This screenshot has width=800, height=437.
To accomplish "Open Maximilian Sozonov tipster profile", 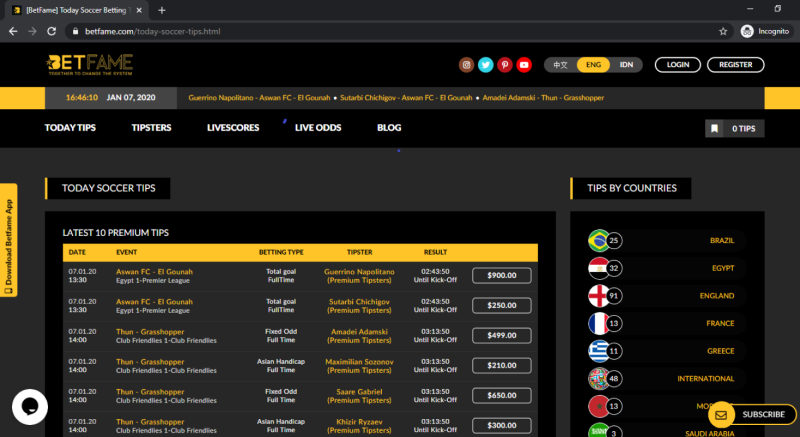I will click(359, 362).
